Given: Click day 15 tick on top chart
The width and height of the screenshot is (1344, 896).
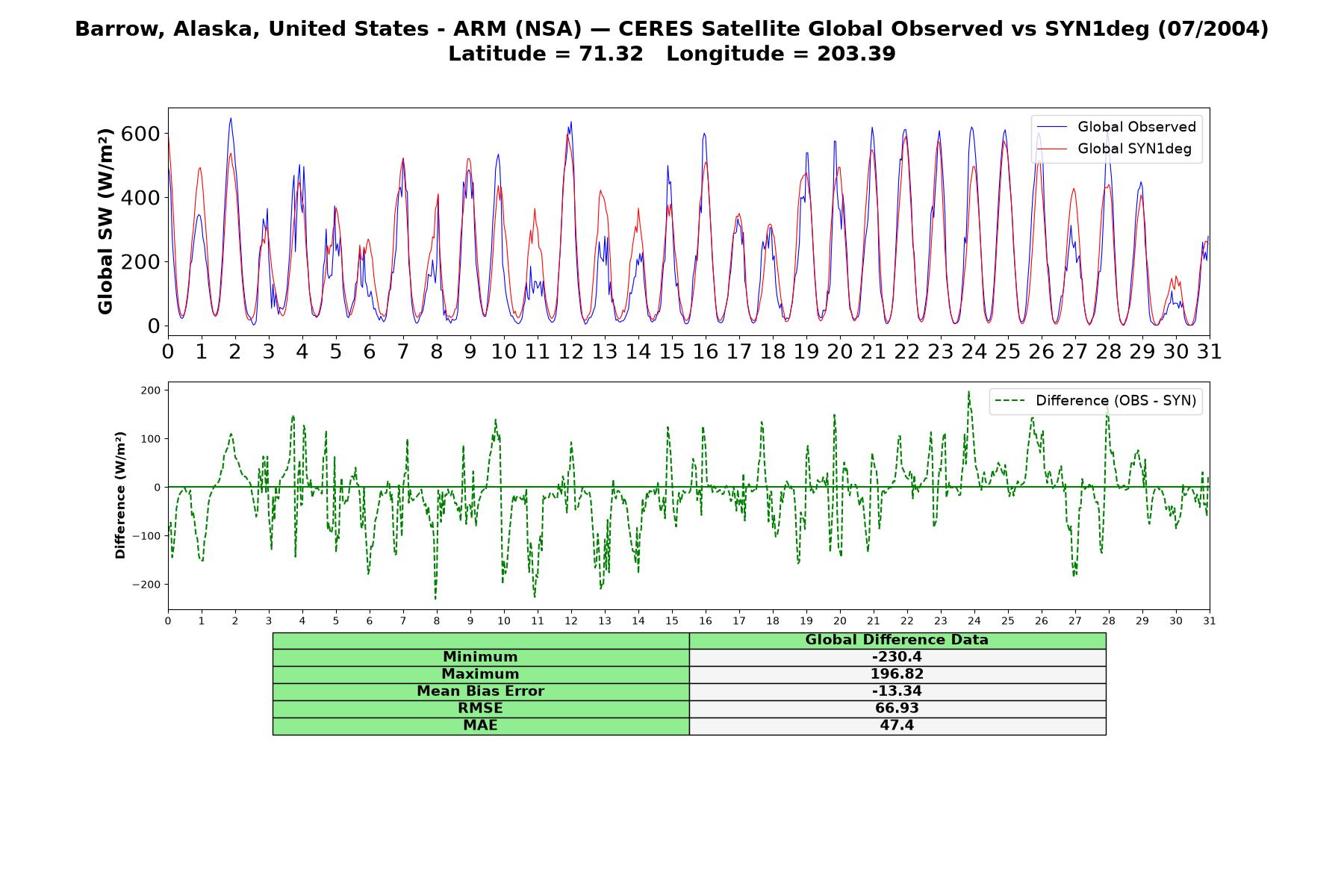Looking at the screenshot, I should click(671, 352).
